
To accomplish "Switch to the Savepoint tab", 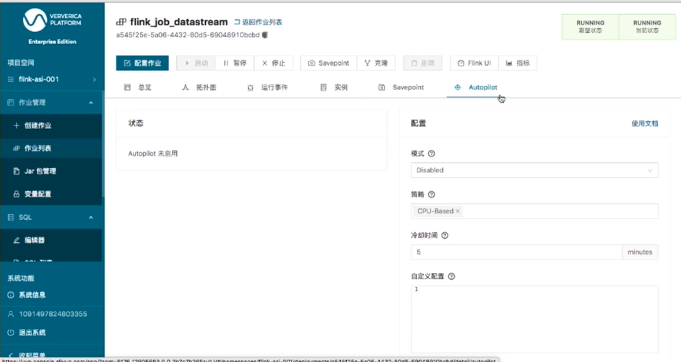I will coord(401,87).
